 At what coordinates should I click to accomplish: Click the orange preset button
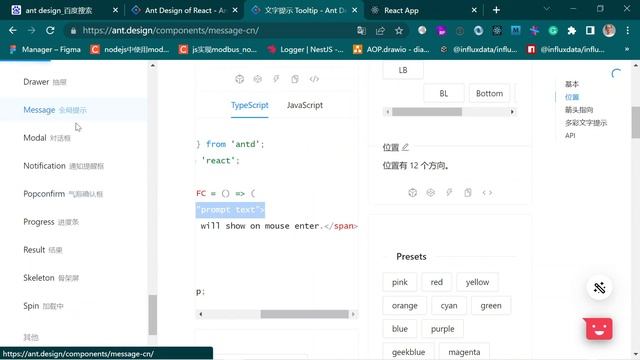404,306
